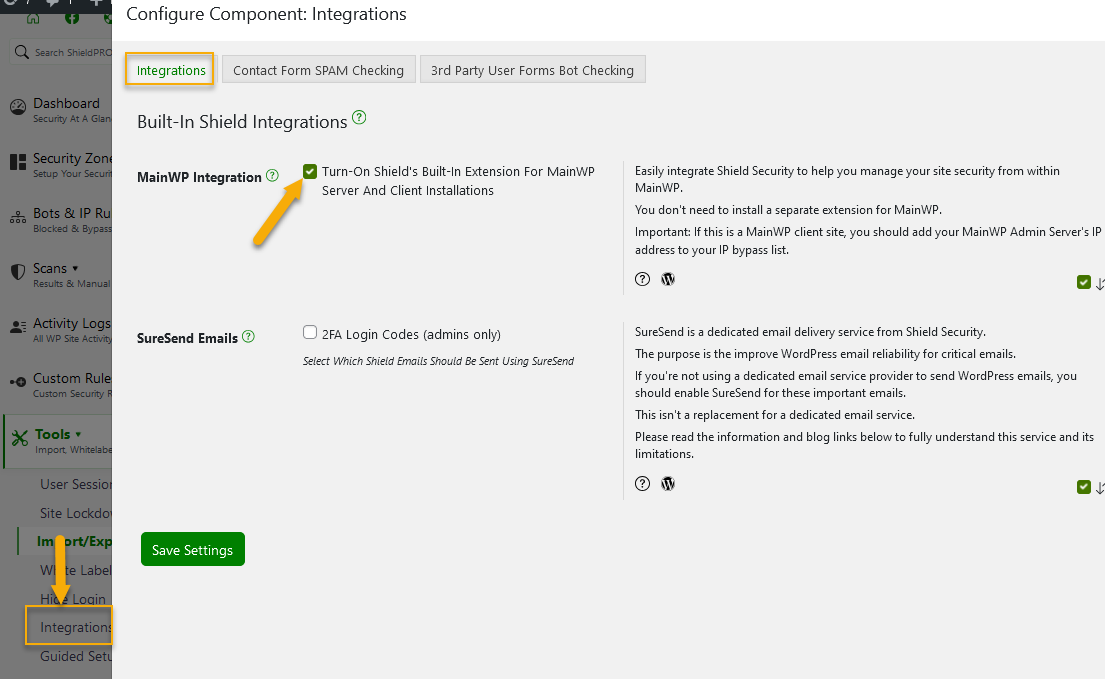Click the Bots & IP Rules sidebar label
This screenshot has height=679, width=1105.
pyautogui.click(x=72, y=213)
